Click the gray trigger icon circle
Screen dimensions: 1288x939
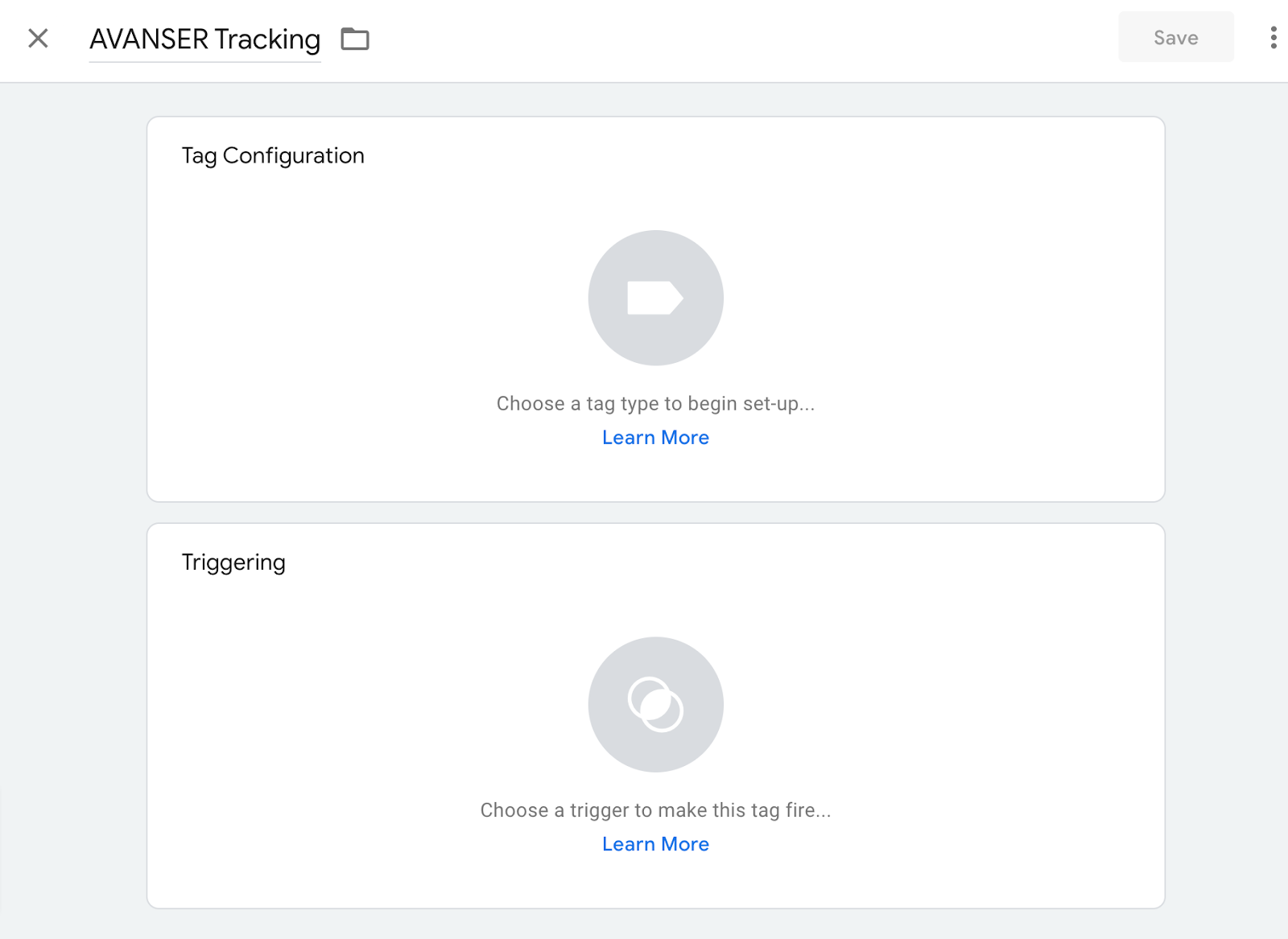pyautogui.click(x=655, y=705)
